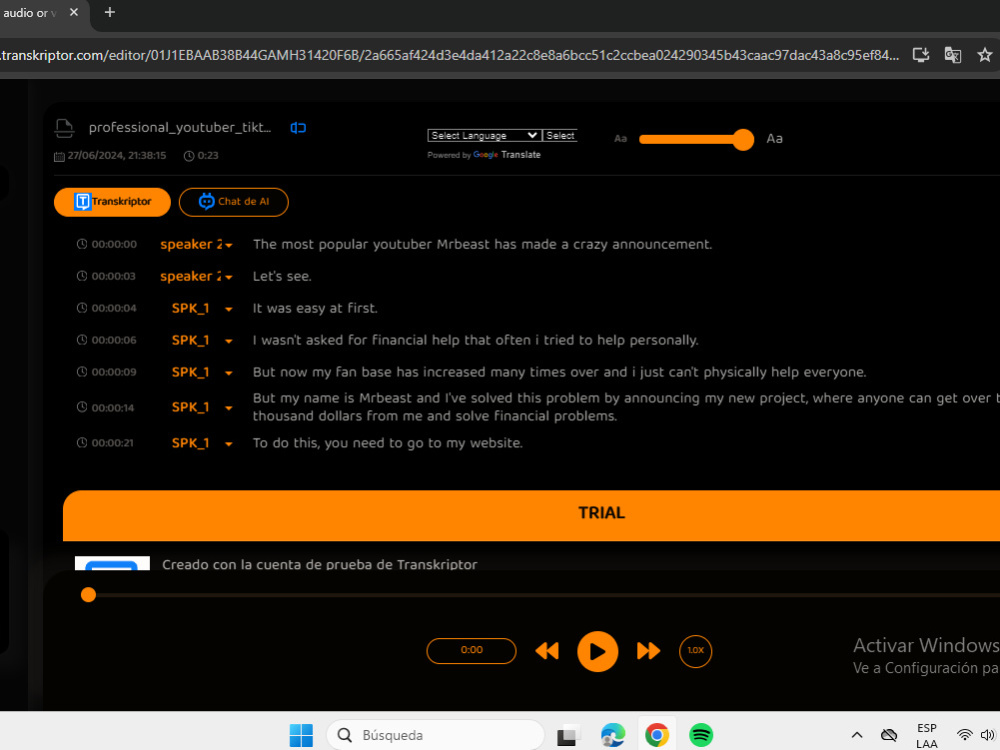This screenshot has width=1000, height=750.
Task: Open the Windows Start menu
Action: [x=301, y=735]
